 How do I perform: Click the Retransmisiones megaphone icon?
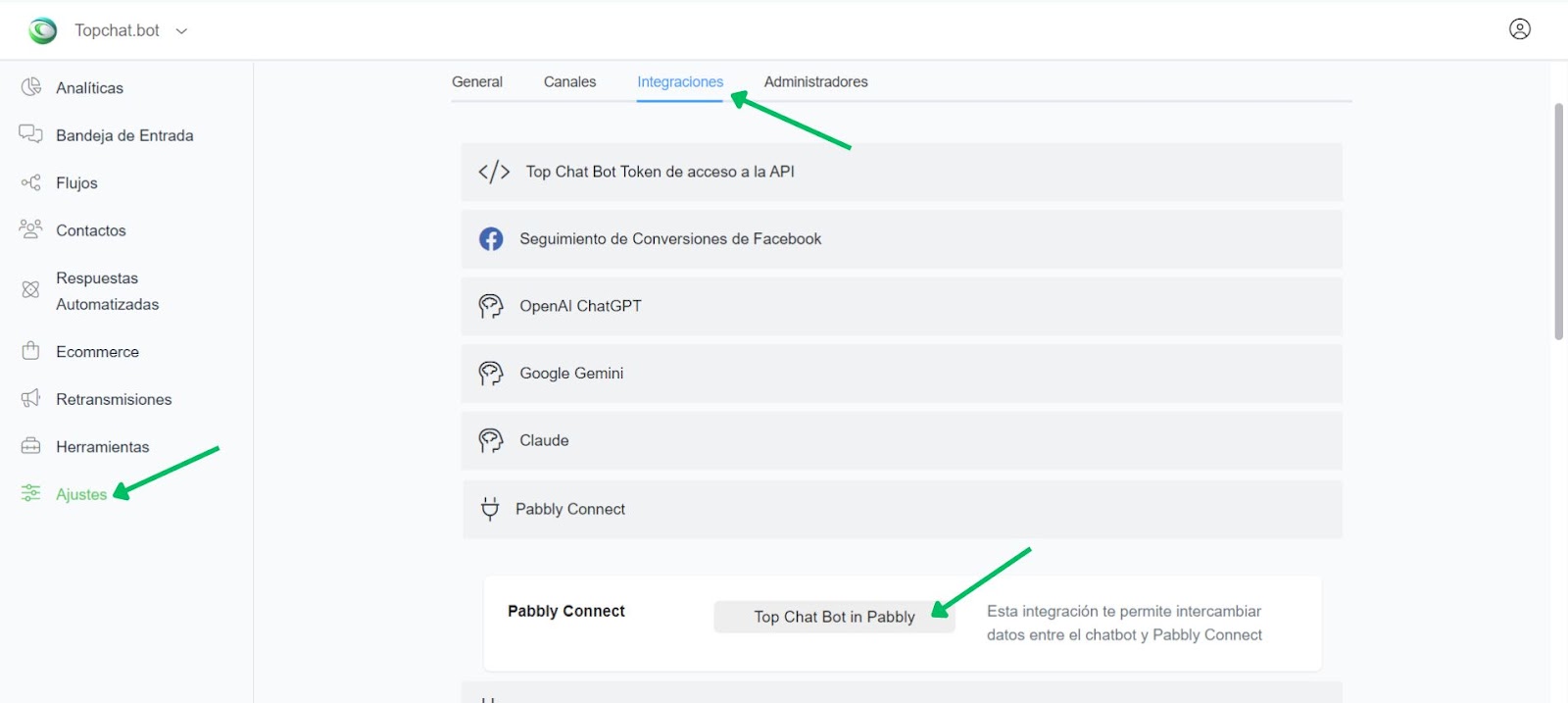(x=31, y=398)
